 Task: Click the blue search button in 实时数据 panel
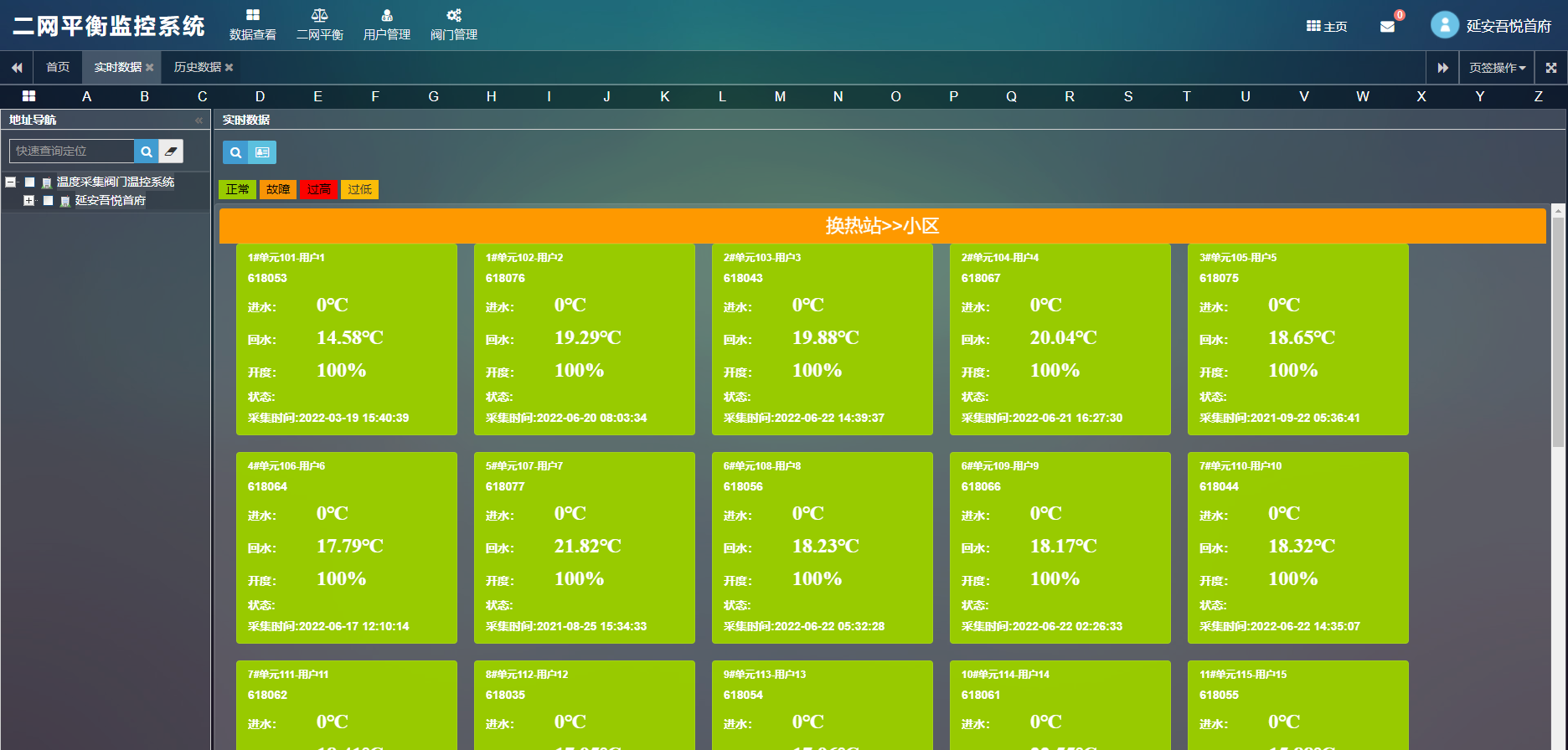[x=235, y=152]
